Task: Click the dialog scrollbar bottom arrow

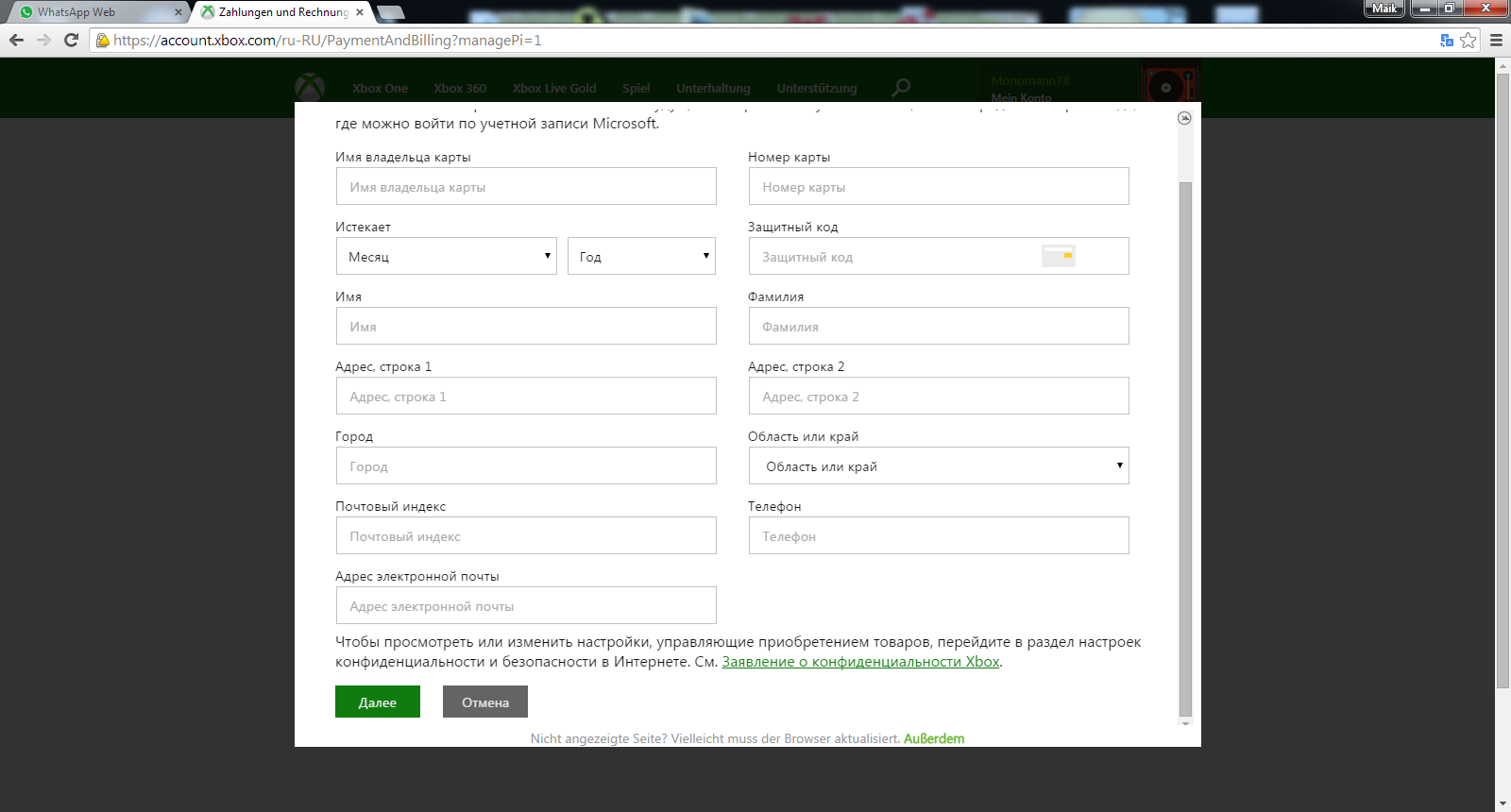Action: point(1185,723)
